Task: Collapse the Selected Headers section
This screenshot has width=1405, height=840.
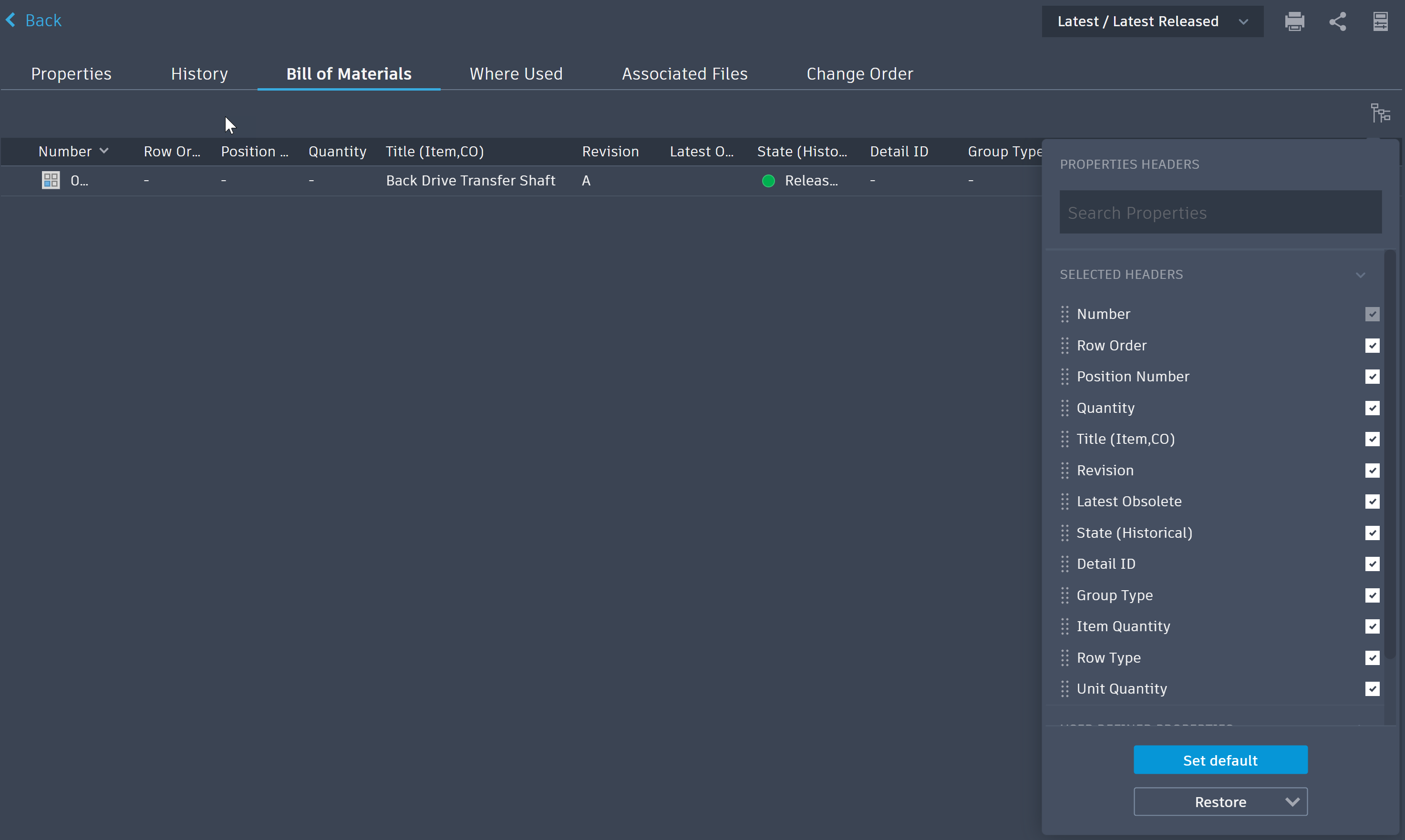Action: [x=1361, y=275]
